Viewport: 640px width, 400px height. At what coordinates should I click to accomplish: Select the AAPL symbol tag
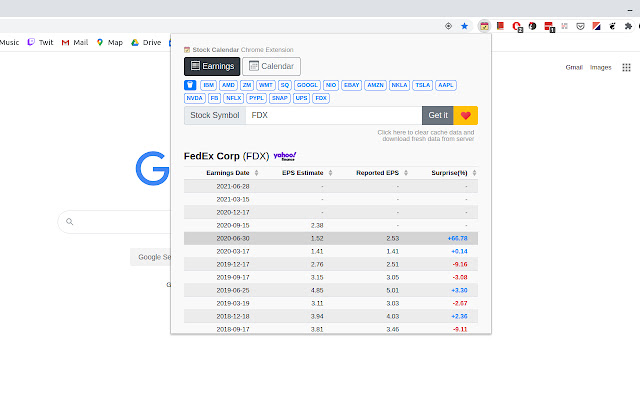446,85
